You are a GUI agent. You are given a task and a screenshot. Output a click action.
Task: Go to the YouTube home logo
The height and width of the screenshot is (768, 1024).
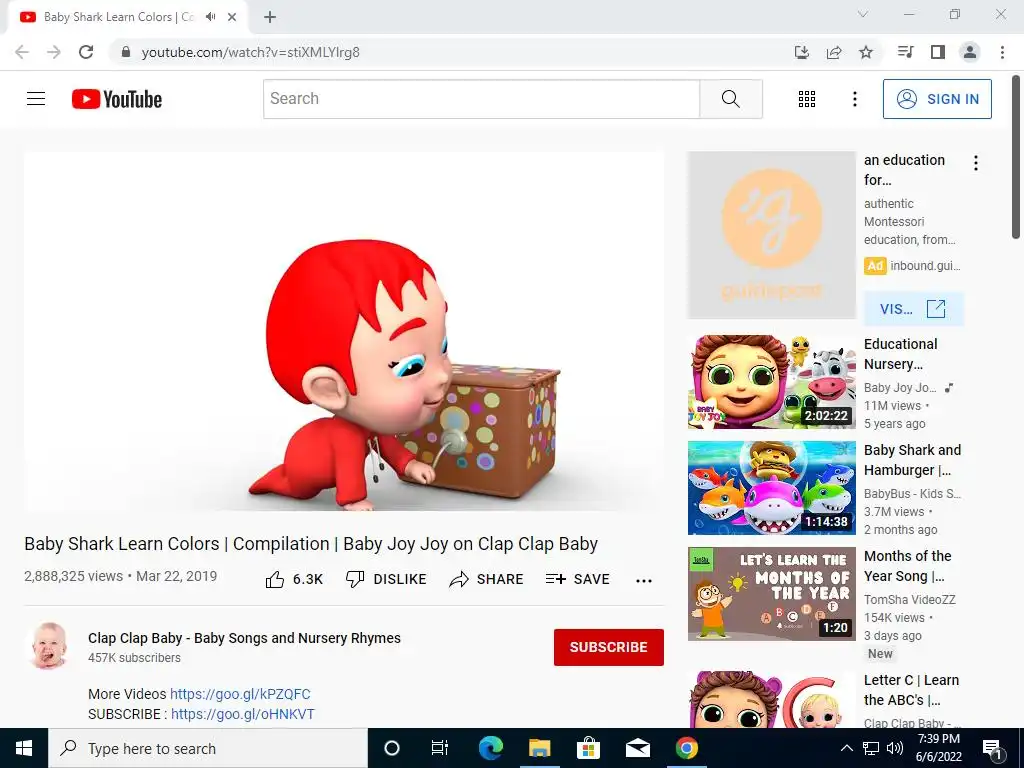117,99
